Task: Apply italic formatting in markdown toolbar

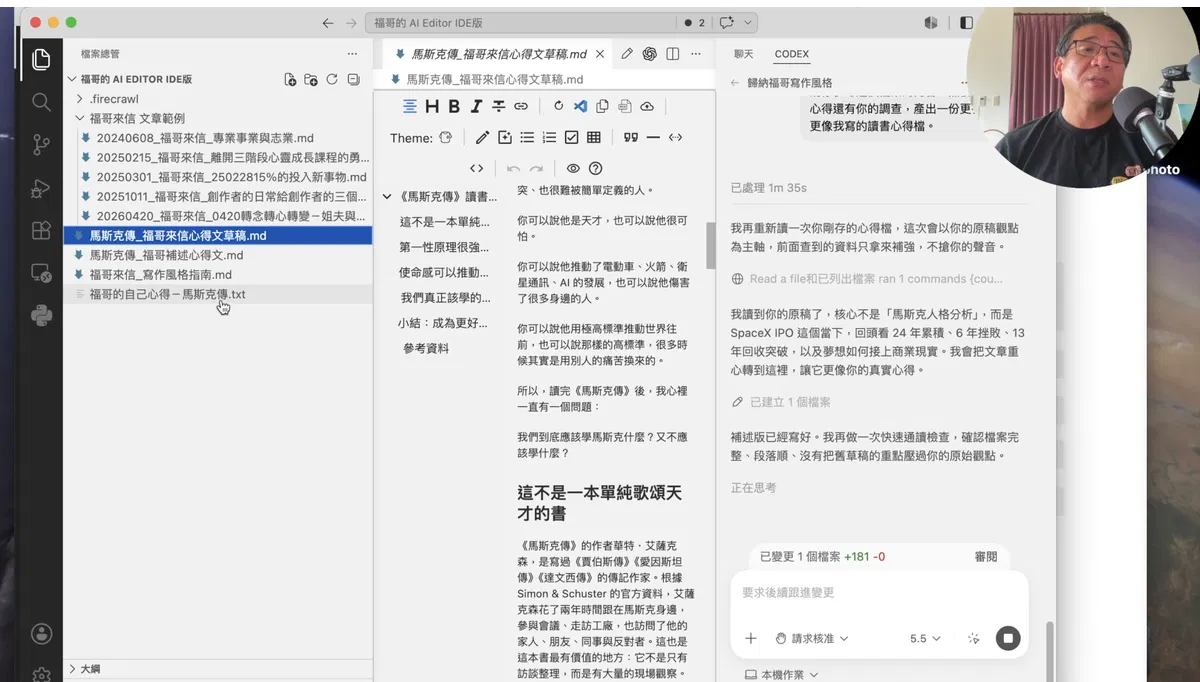Action: [476, 106]
